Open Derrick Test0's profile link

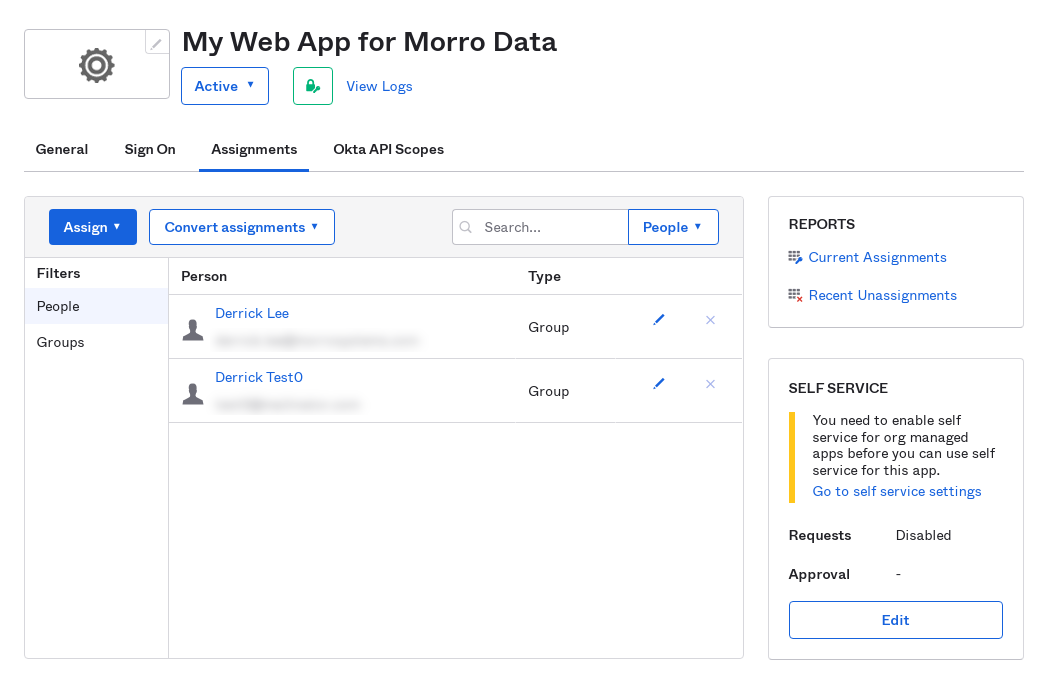[259, 377]
